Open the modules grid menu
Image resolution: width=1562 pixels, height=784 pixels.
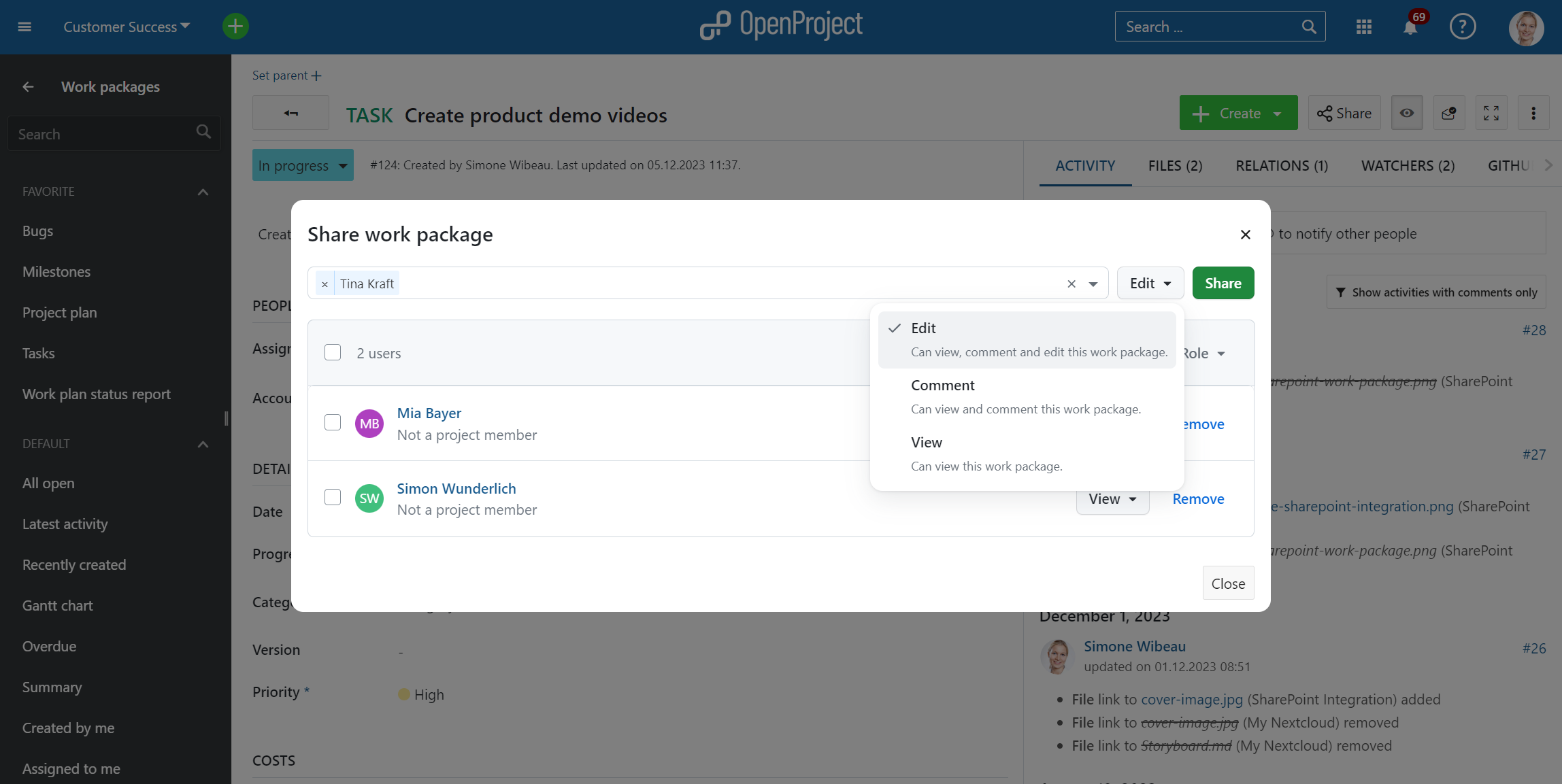1363,27
